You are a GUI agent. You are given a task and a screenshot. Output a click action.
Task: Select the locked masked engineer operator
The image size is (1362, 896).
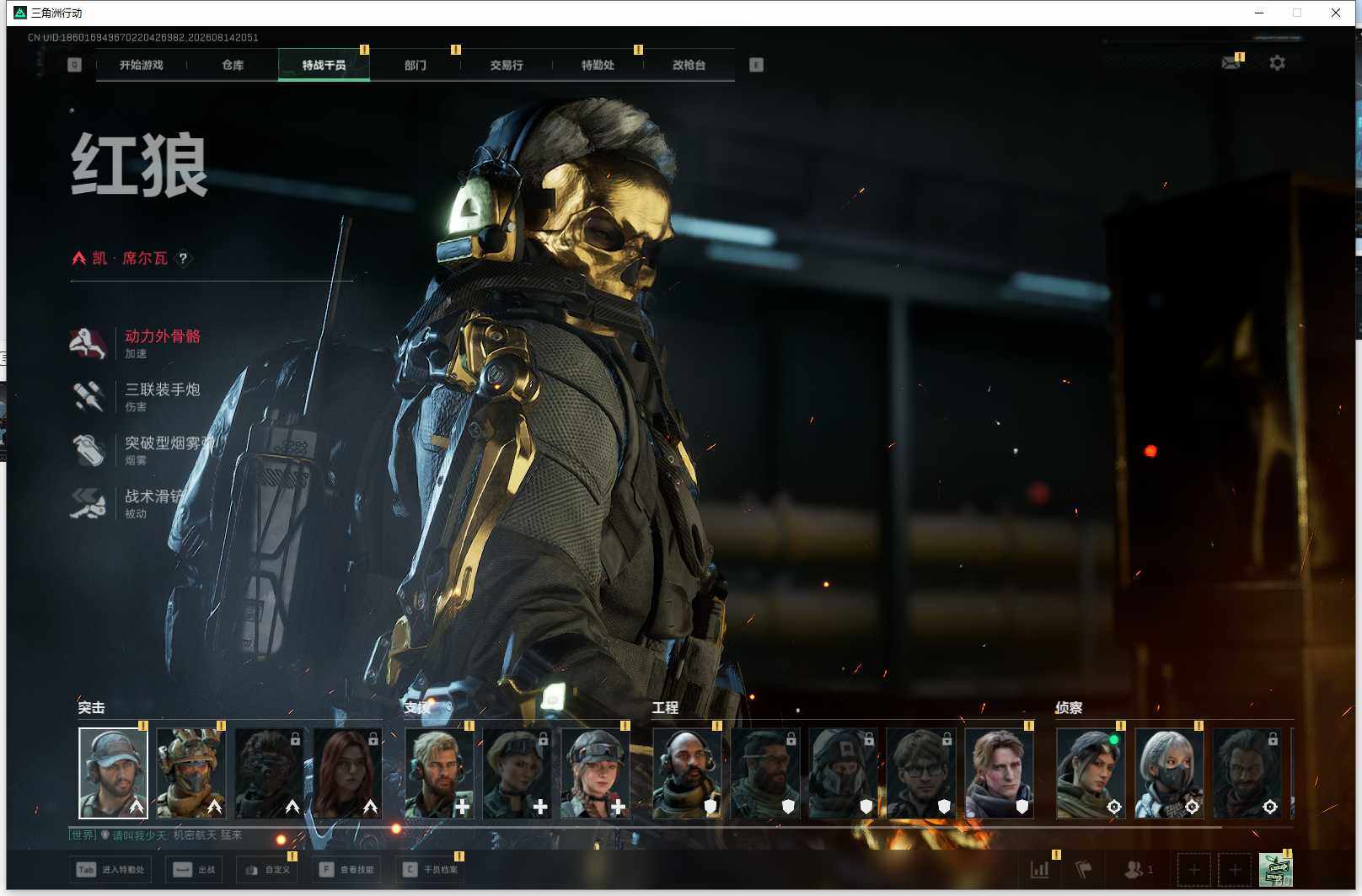[843, 773]
